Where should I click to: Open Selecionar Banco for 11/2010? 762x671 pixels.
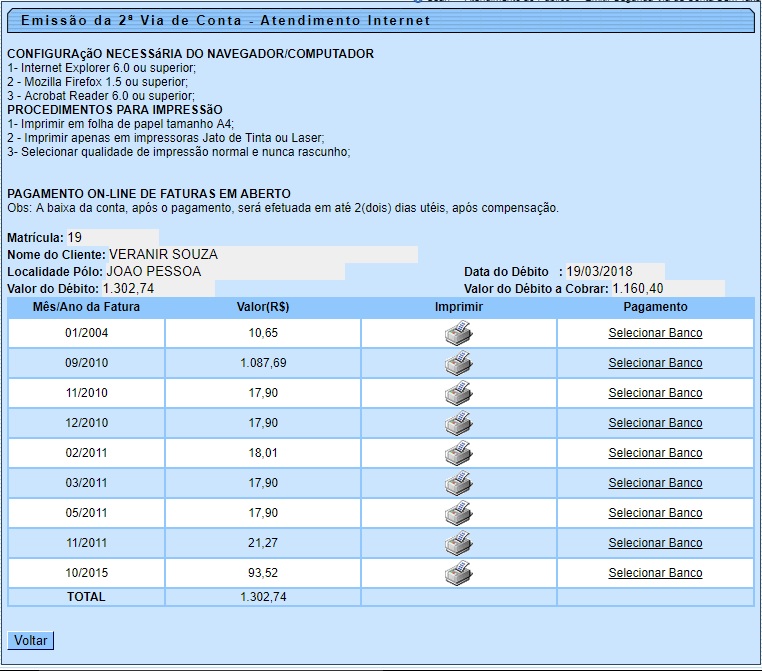655,393
